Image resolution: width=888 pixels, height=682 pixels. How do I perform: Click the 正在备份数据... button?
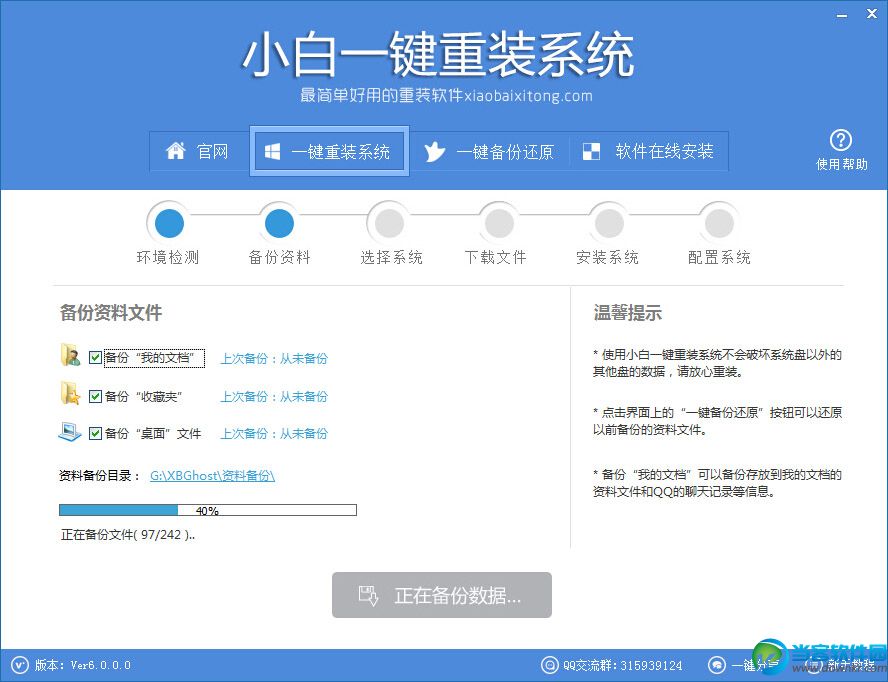coord(442,595)
